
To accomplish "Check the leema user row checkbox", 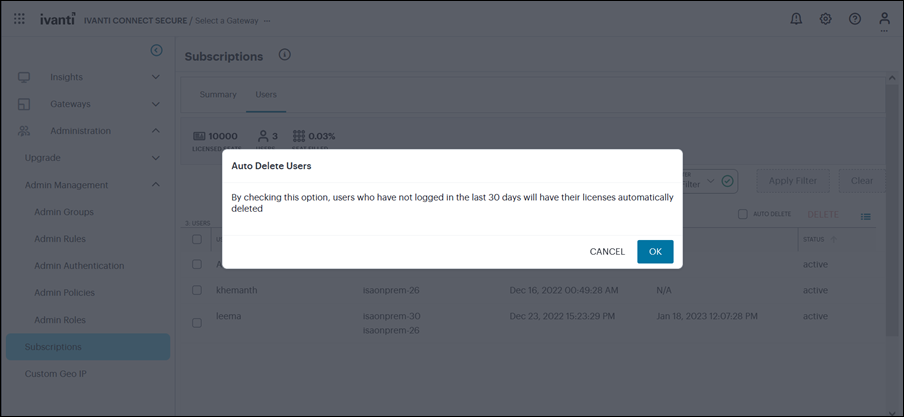I will pyautogui.click(x=197, y=323).
